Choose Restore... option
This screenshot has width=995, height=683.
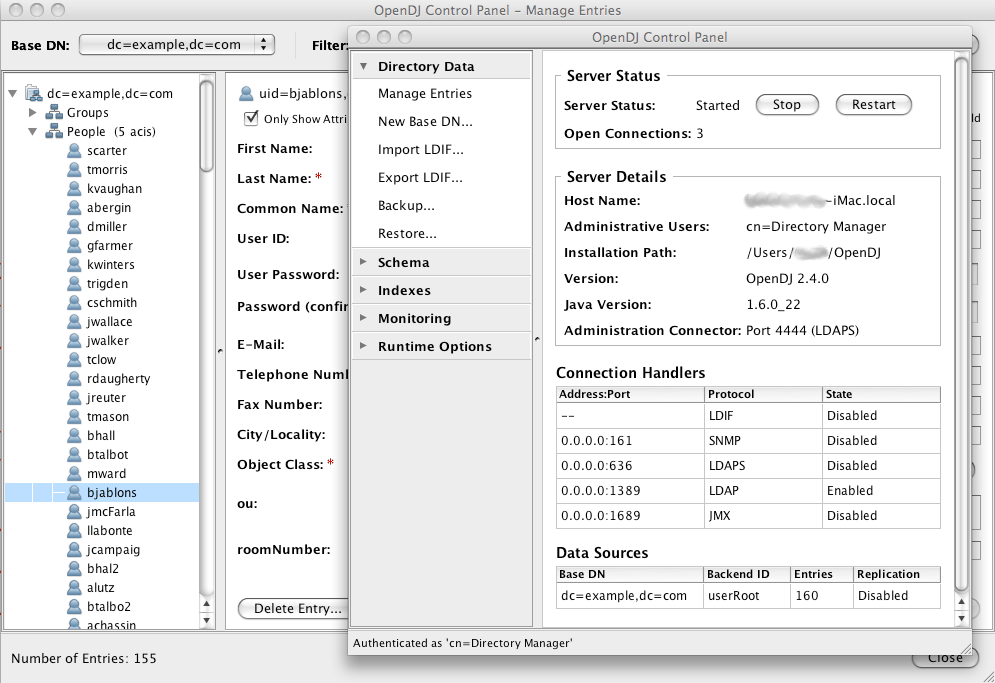(x=407, y=233)
